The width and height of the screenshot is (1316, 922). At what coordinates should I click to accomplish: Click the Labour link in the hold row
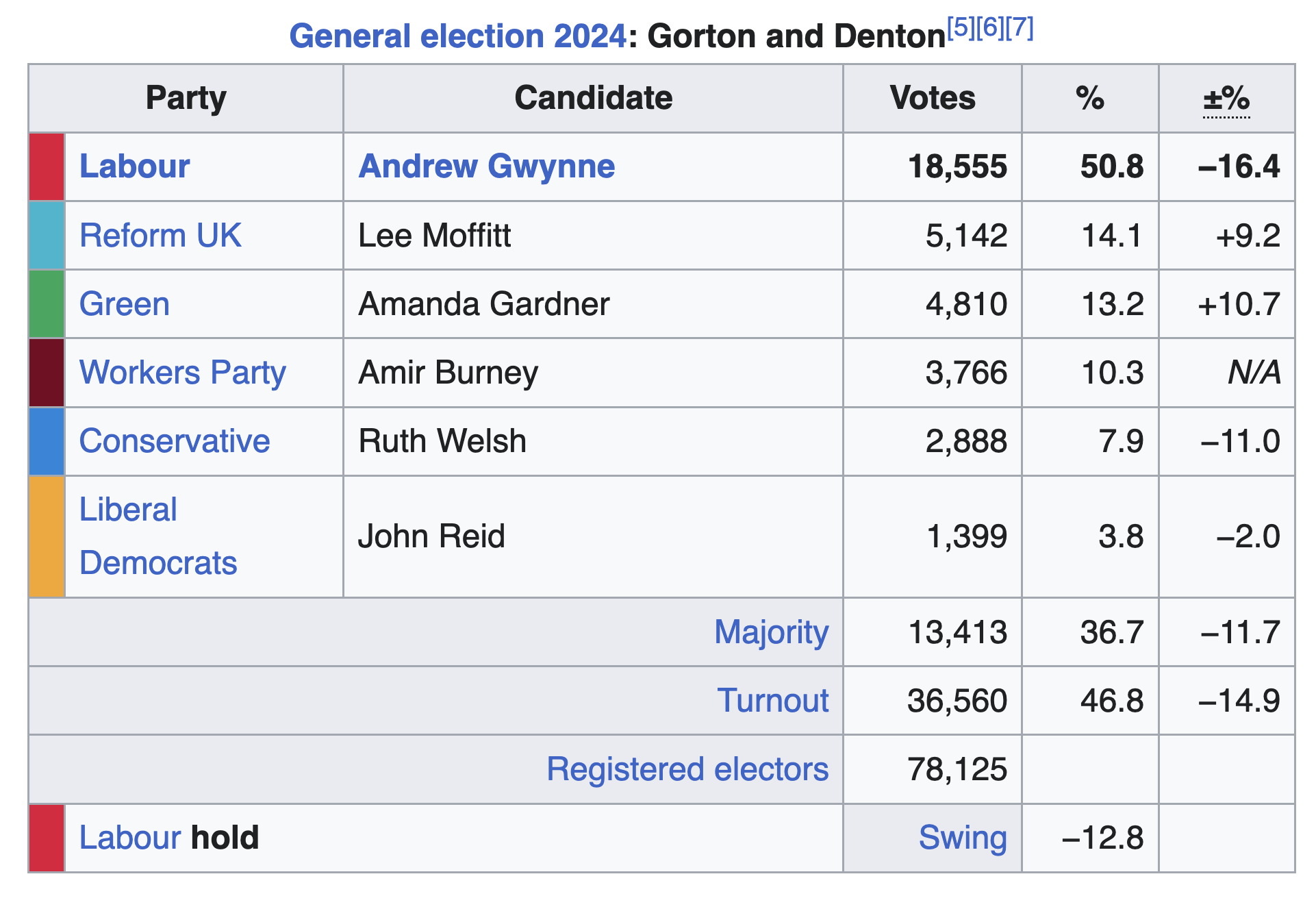pyautogui.click(x=130, y=838)
